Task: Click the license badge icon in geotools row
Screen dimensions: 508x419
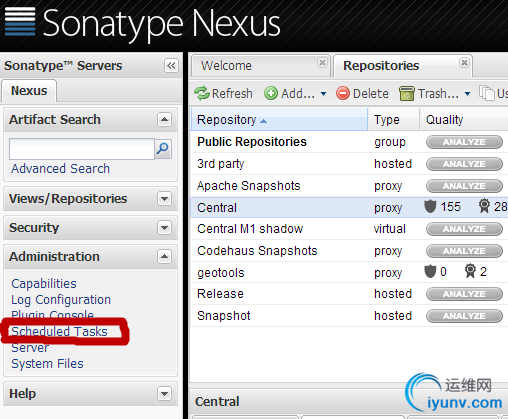Action: [470, 271]
